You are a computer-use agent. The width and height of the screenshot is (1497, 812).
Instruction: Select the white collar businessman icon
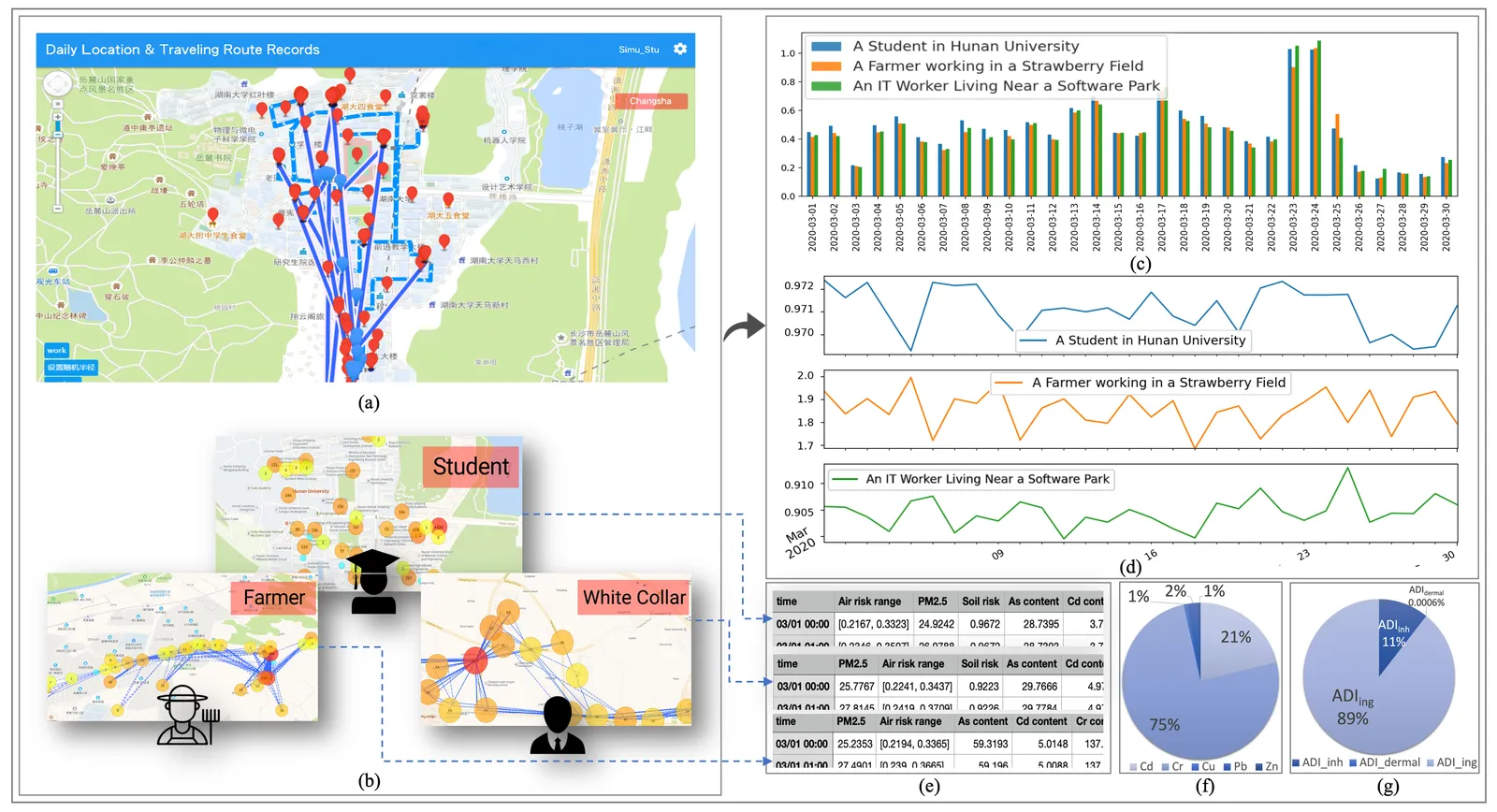[558, 725]
